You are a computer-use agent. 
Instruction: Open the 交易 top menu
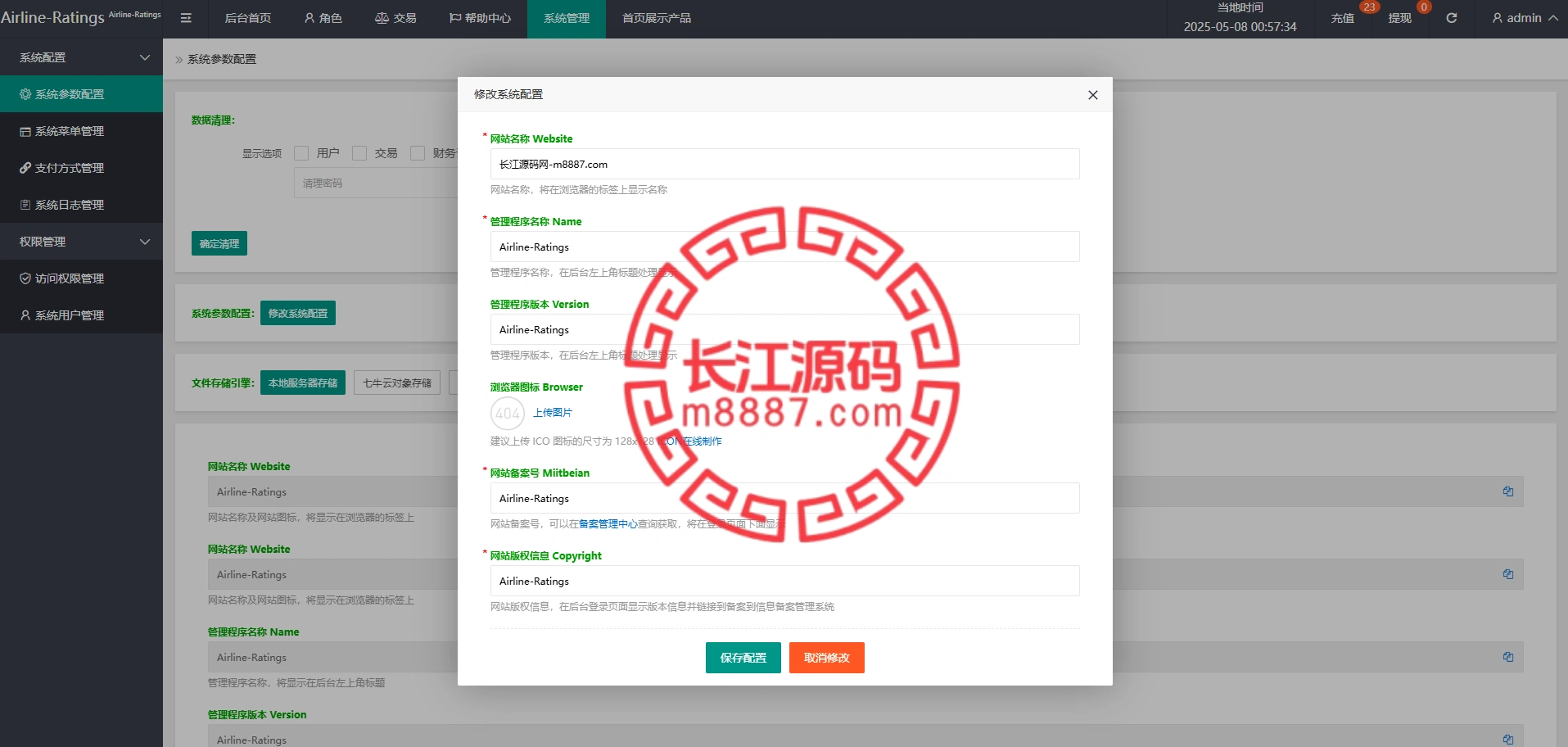395,18
